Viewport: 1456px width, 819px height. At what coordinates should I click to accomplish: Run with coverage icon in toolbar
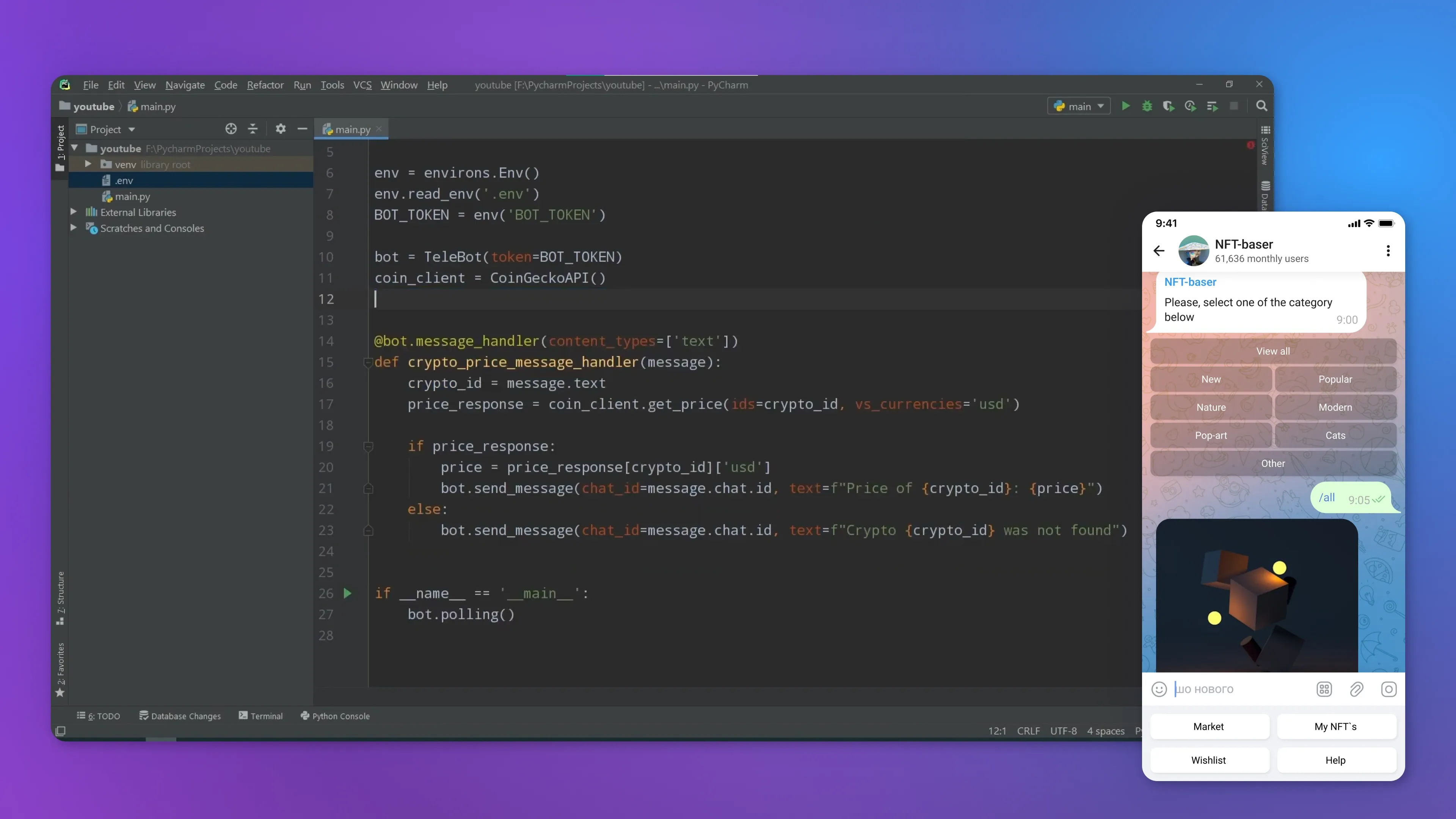tap(1168, 106)
